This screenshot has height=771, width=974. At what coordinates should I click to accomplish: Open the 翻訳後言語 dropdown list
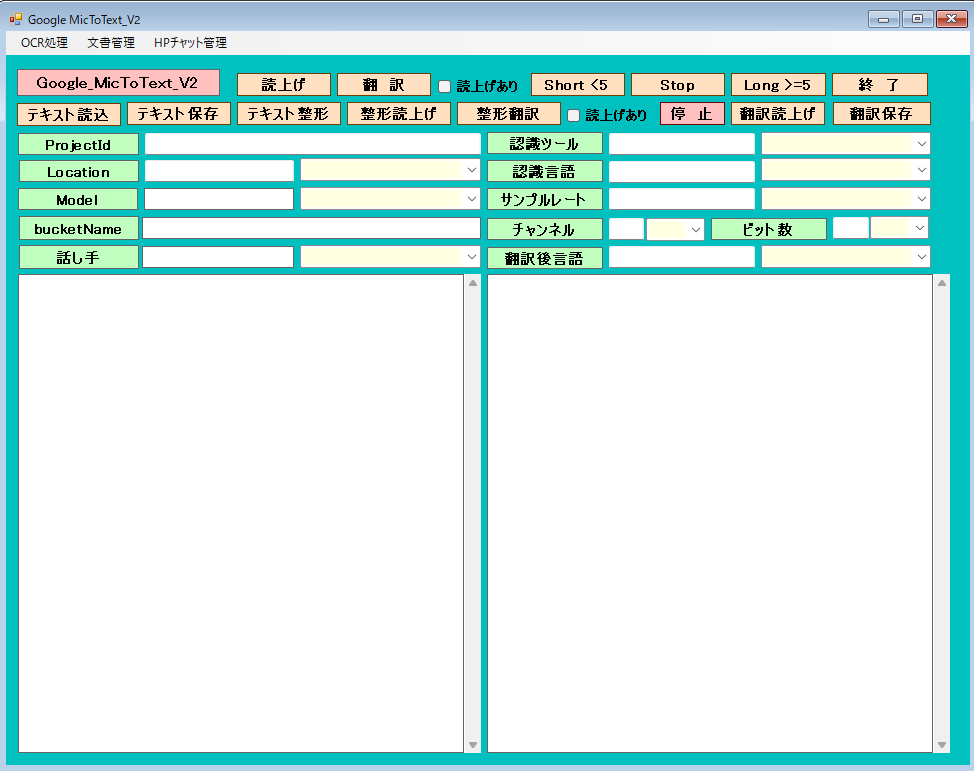(x=920, y=257)
